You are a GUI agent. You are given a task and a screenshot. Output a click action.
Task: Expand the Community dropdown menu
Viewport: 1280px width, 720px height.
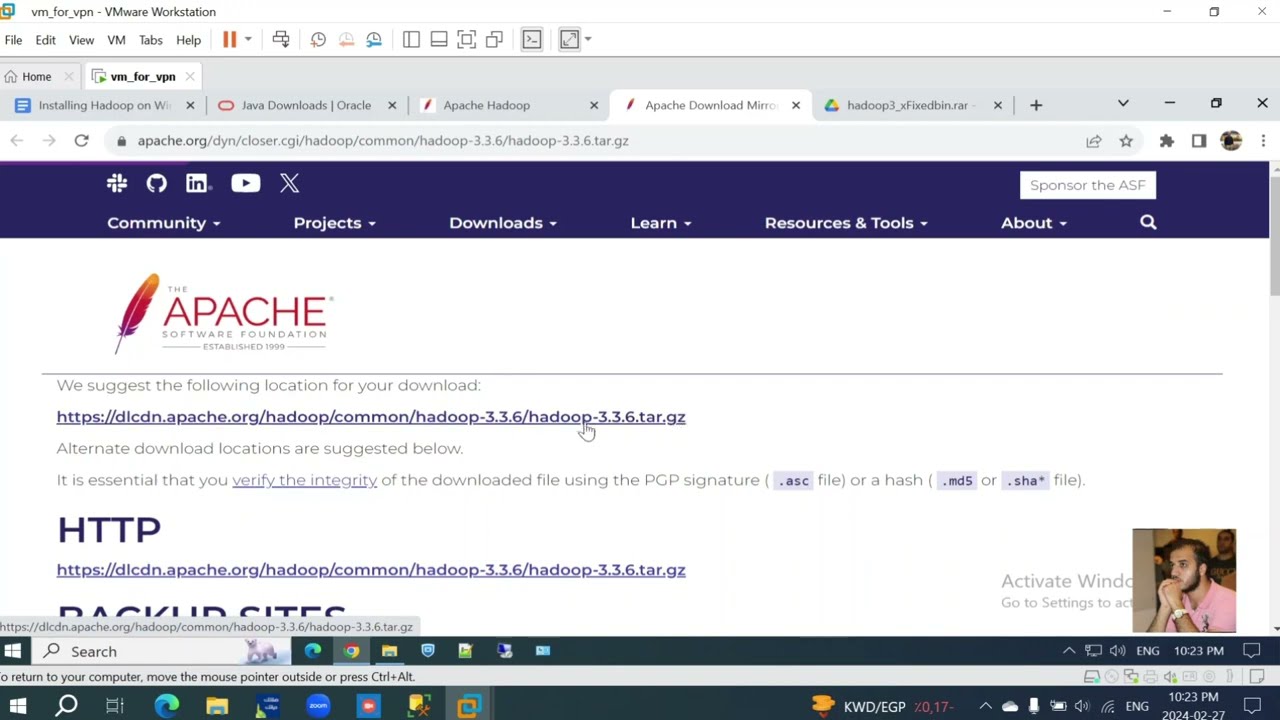click(x=164, y=223)
